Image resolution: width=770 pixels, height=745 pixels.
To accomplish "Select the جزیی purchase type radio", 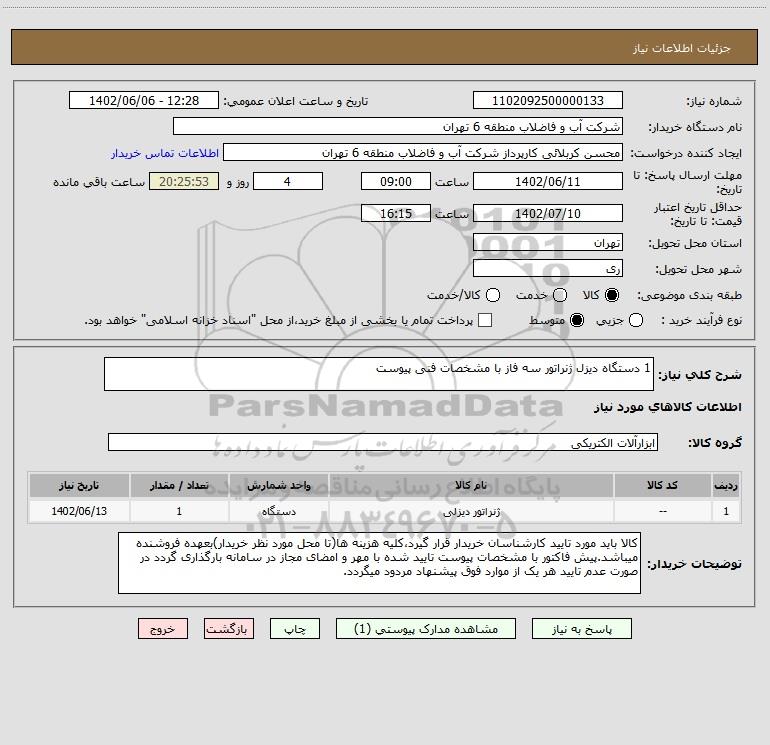I will (x=636, y=320).
